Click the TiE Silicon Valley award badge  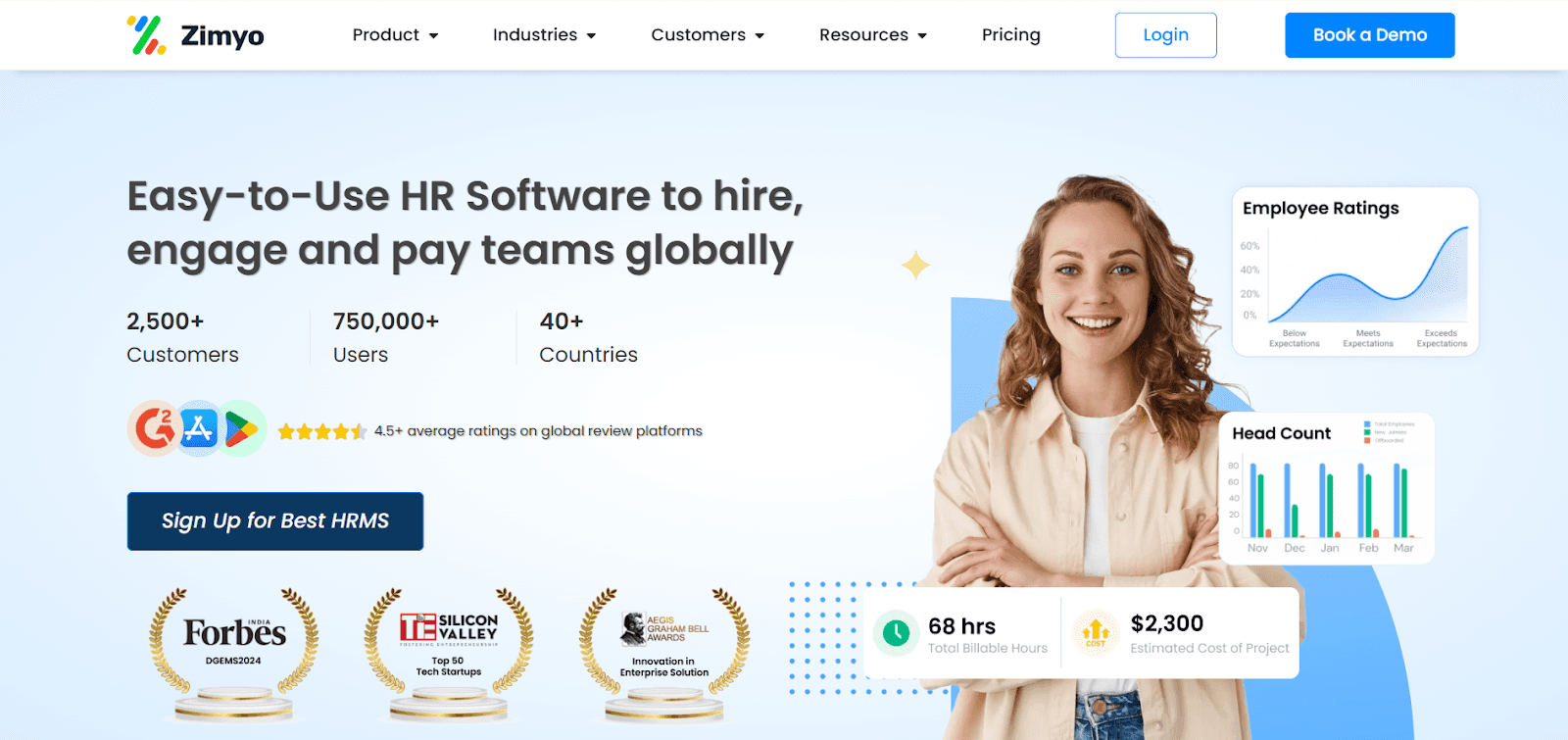(449, 654)
